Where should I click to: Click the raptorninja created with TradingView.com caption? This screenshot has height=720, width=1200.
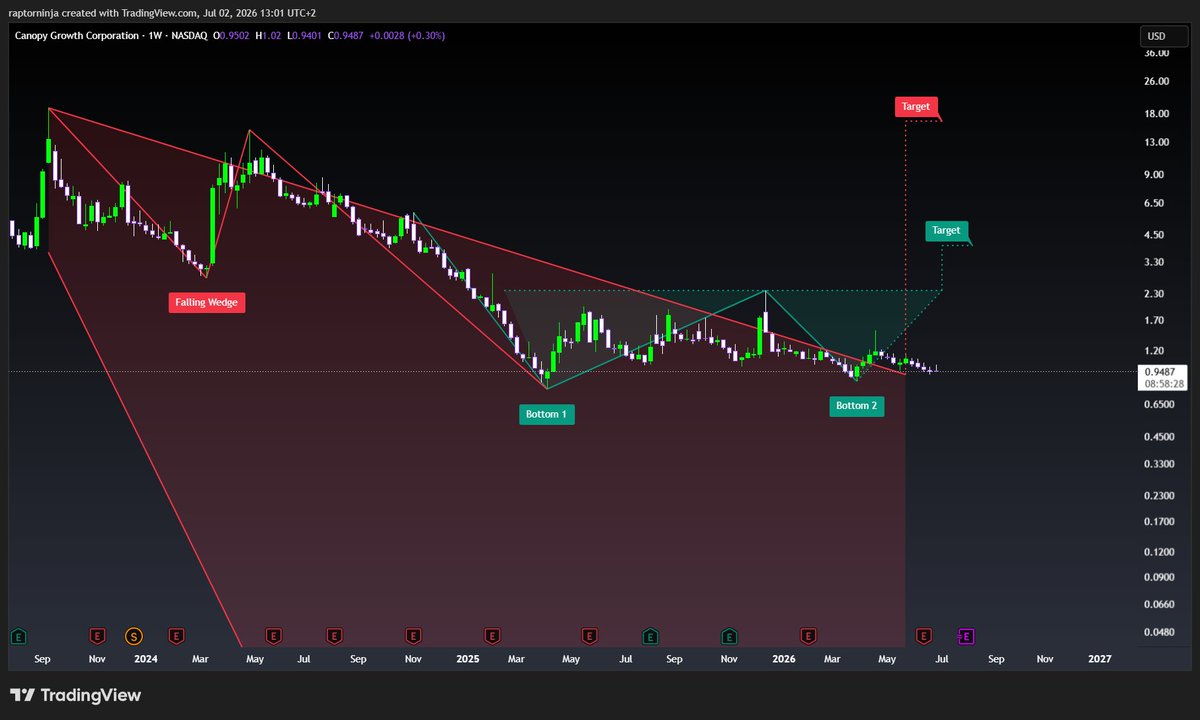pyautogui.click(x=161, y=12)
